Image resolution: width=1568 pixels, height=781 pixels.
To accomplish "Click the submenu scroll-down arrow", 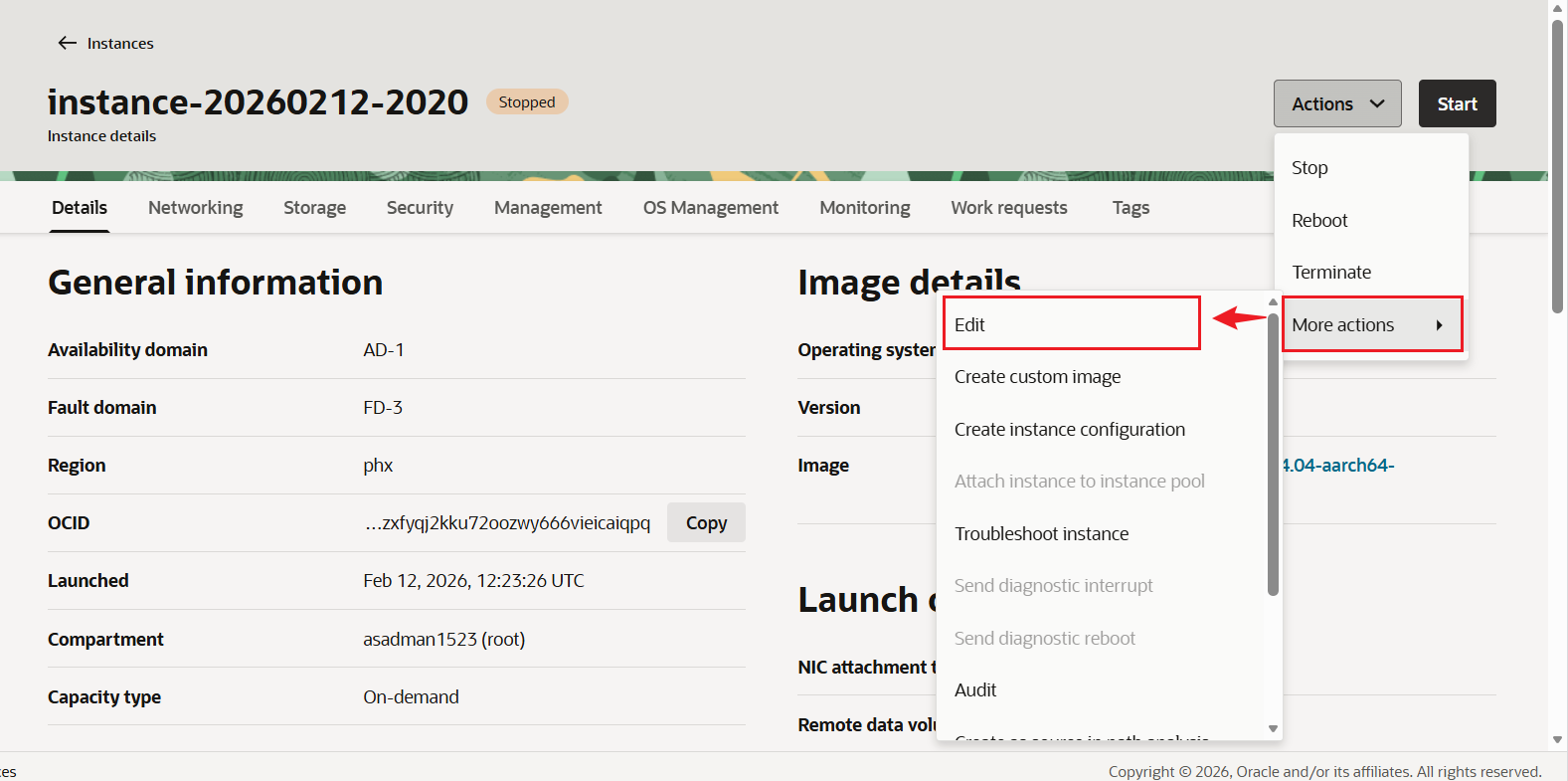I will click(1273, 729).
